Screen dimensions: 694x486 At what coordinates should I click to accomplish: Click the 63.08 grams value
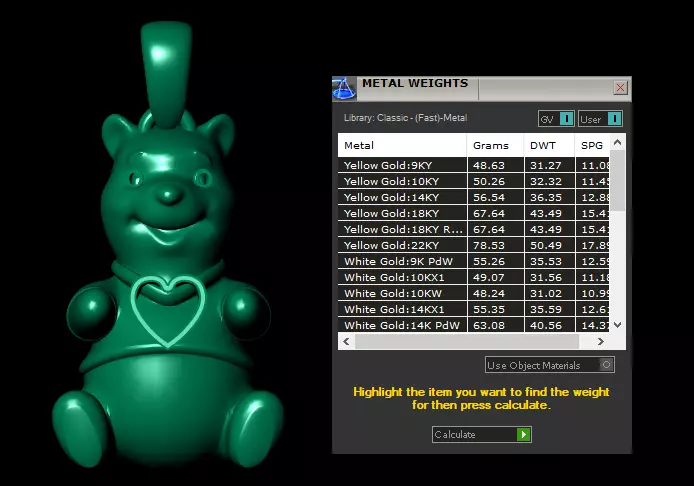coord(489,325)
